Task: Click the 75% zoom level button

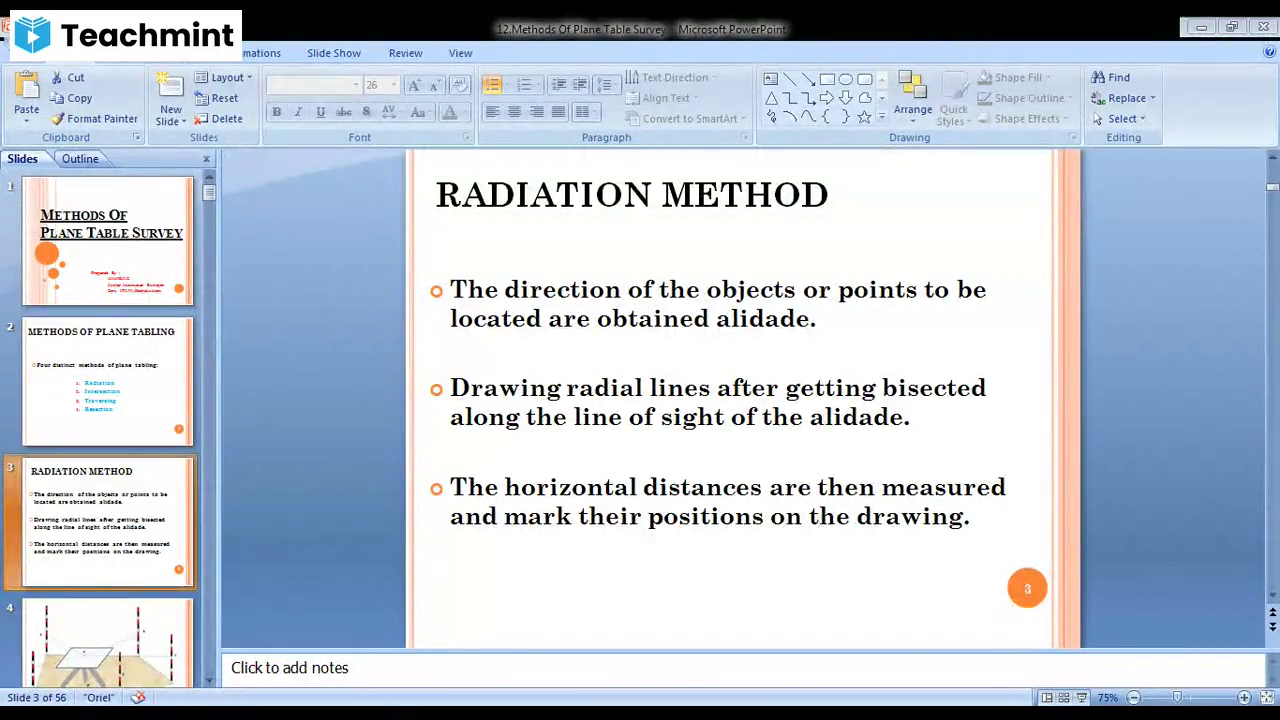Action: 1108,698
